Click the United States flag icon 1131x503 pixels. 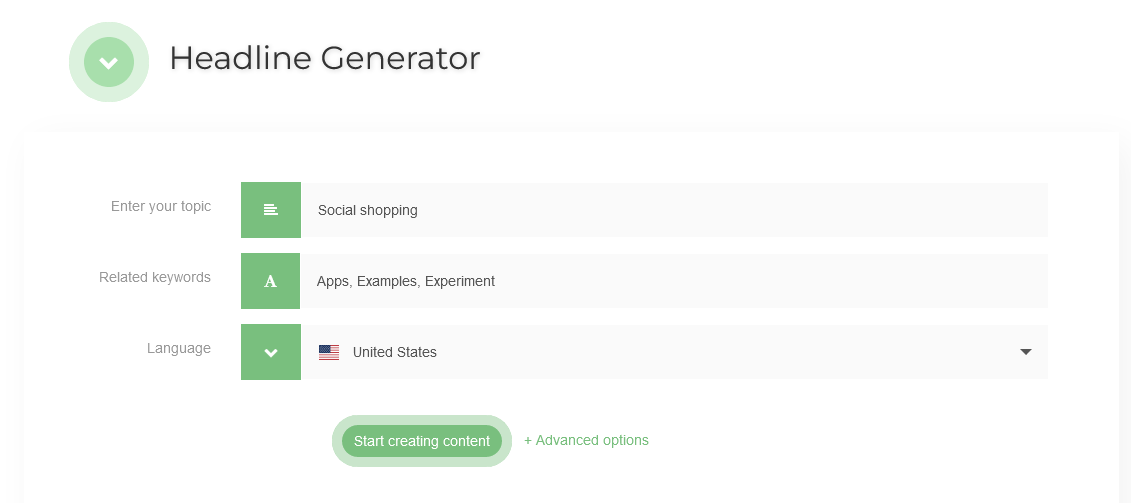click(x=328, y=352)
